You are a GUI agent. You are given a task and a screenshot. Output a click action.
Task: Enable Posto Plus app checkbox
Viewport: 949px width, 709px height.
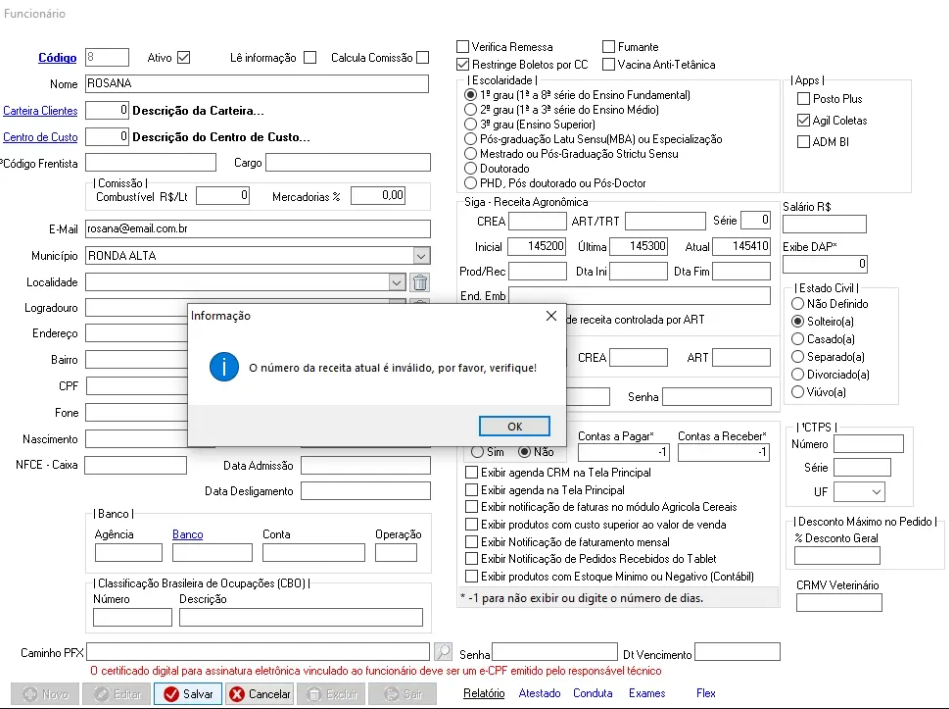click(x=803, y=99)
